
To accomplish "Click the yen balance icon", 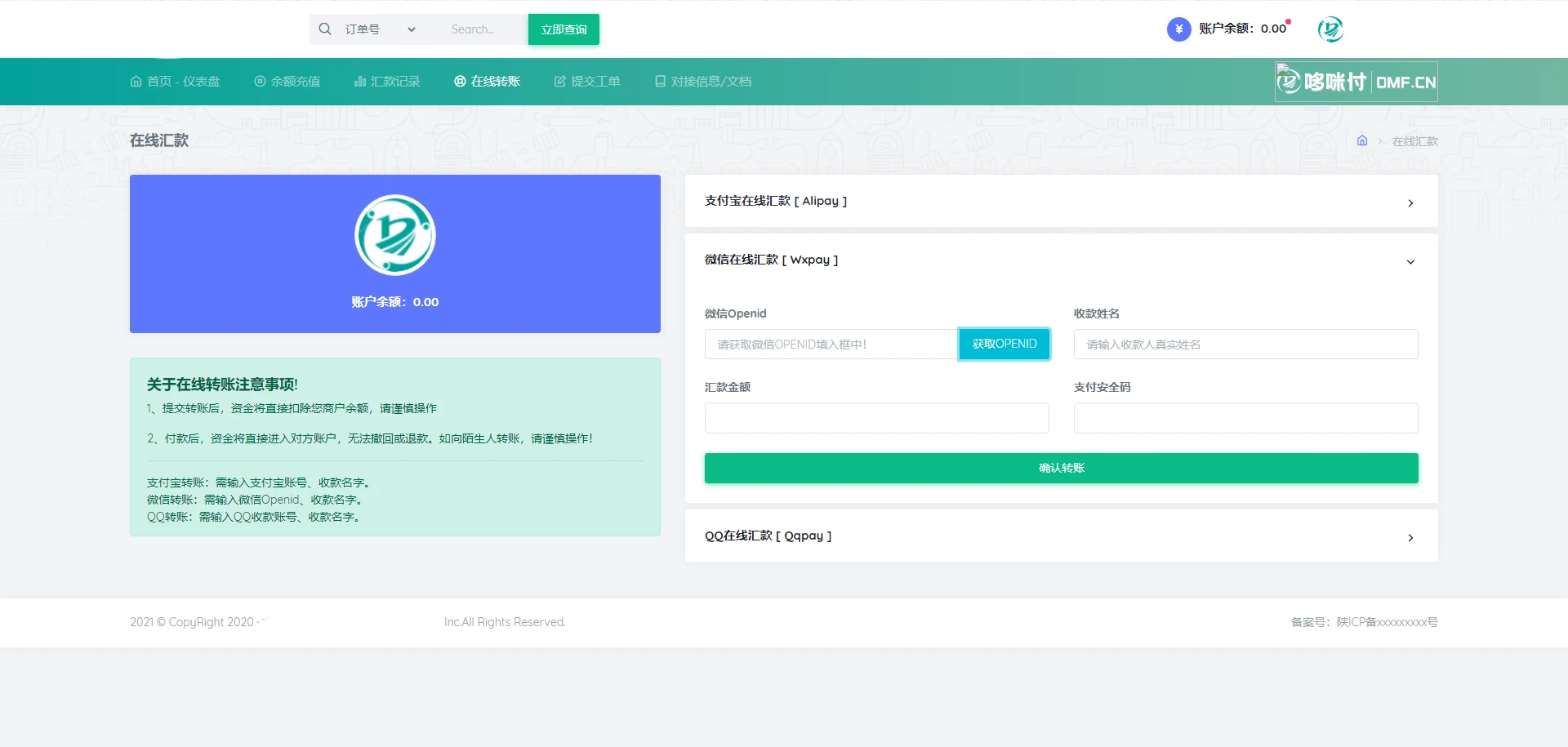I will (1178, 29).
